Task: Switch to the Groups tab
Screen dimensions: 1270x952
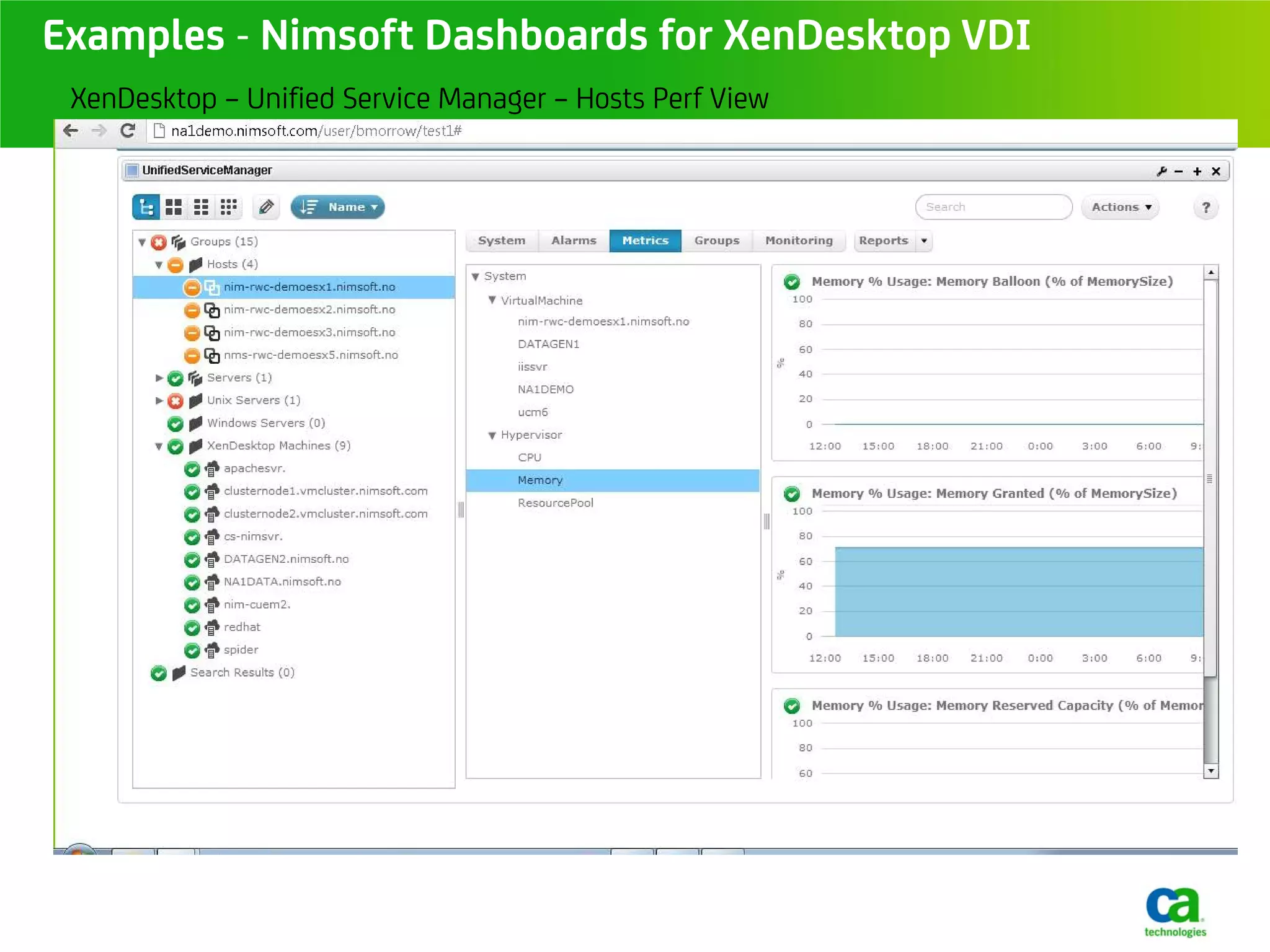Action: click(717, 240)
